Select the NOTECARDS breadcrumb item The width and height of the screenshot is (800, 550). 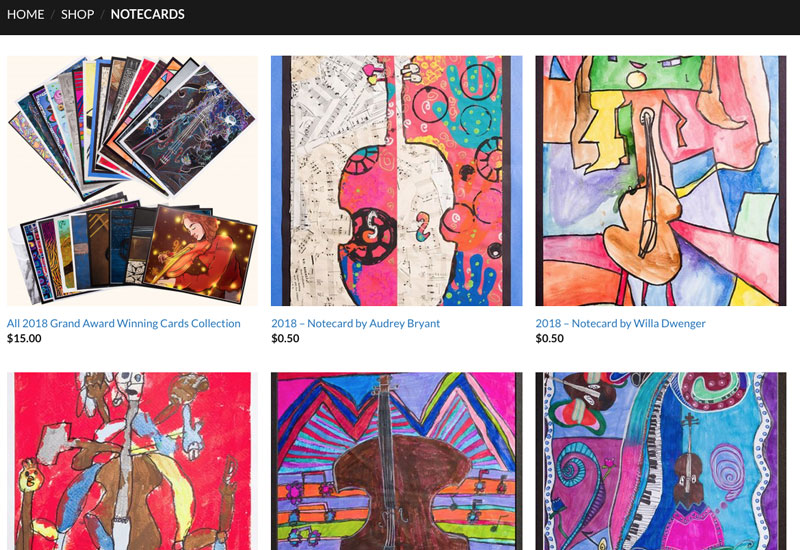[147, 14]
